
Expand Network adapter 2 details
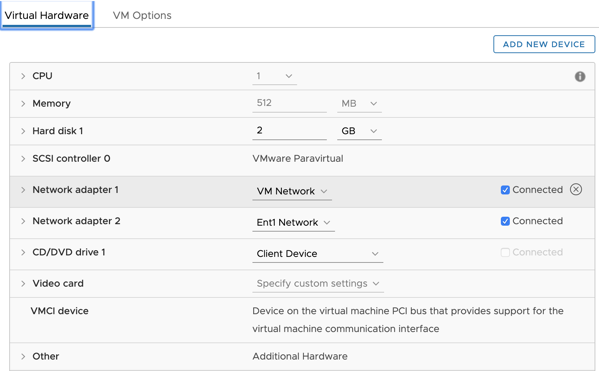coord(23,221)
